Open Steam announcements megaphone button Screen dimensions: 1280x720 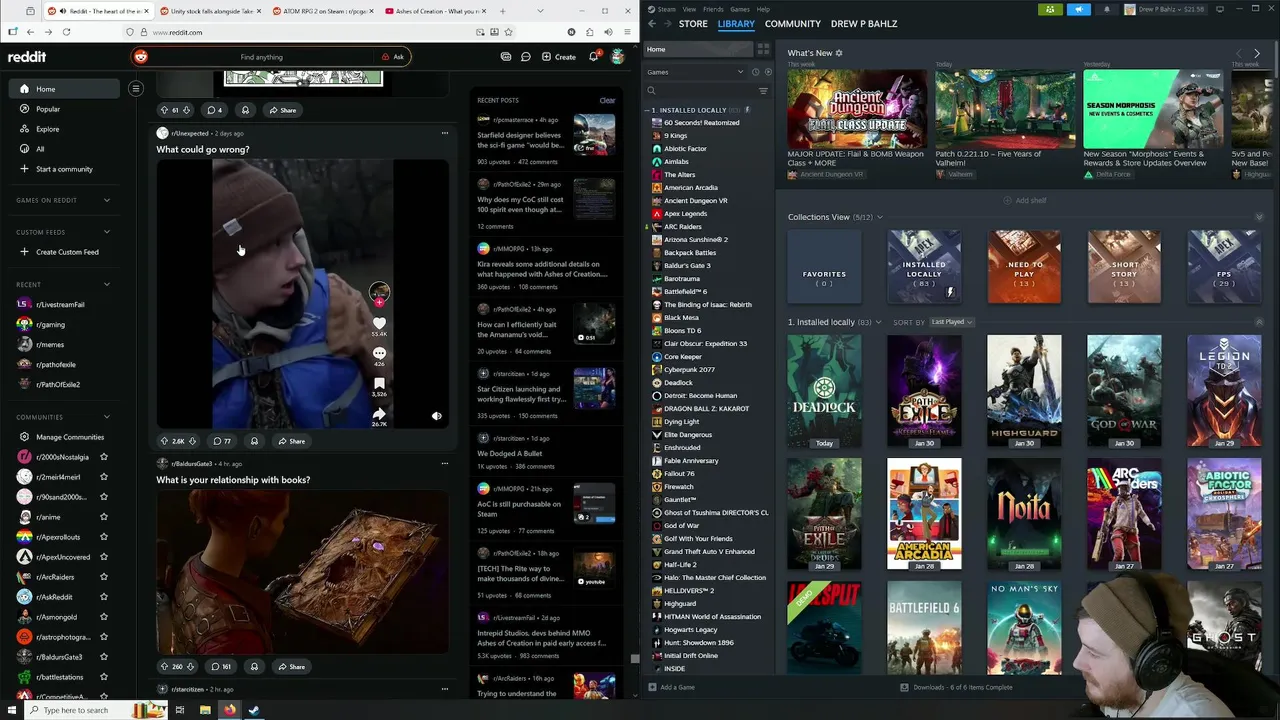[1079, 9]
